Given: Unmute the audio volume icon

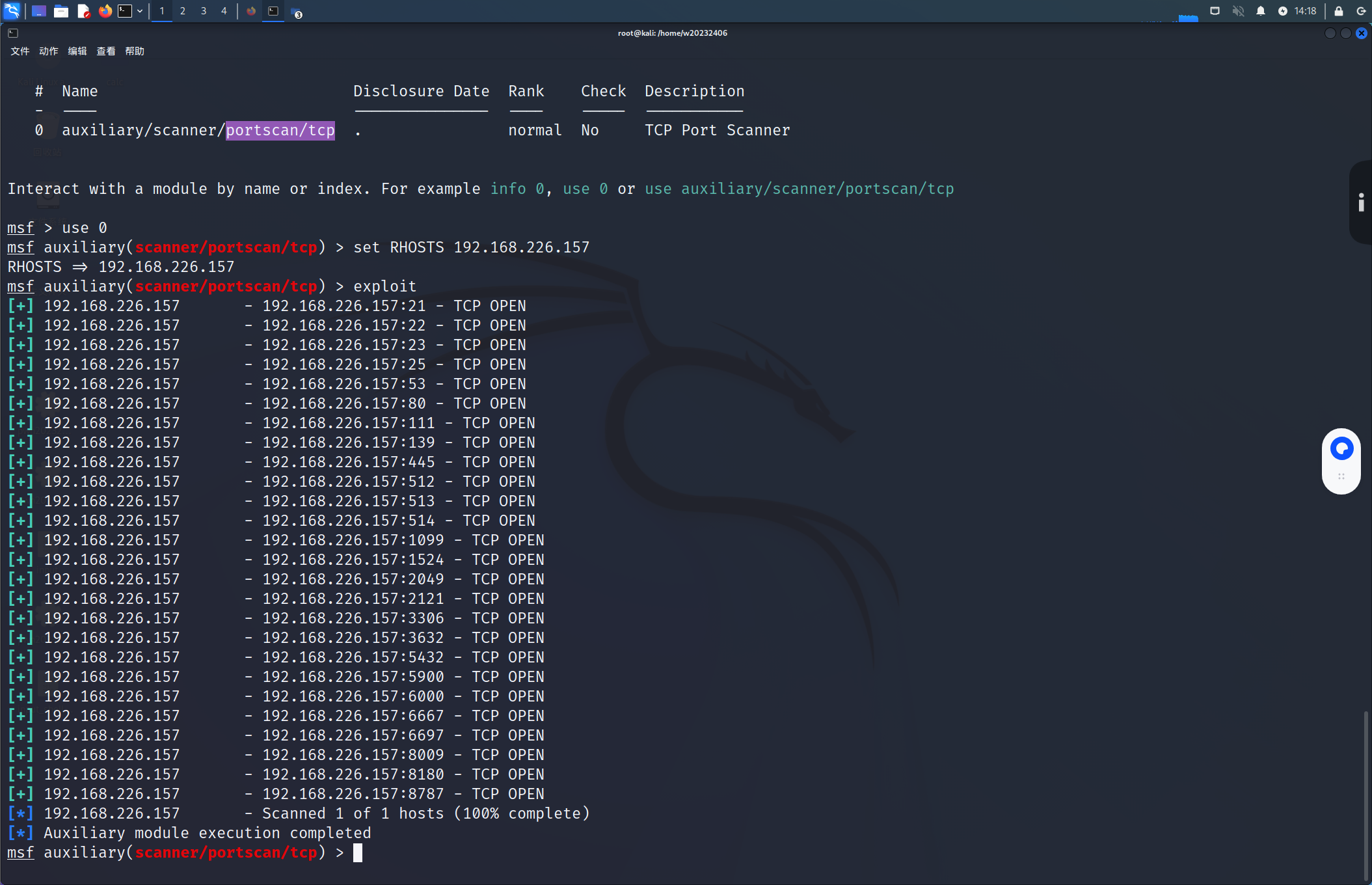Looking at the screenshot, I should pos(1238,11).
